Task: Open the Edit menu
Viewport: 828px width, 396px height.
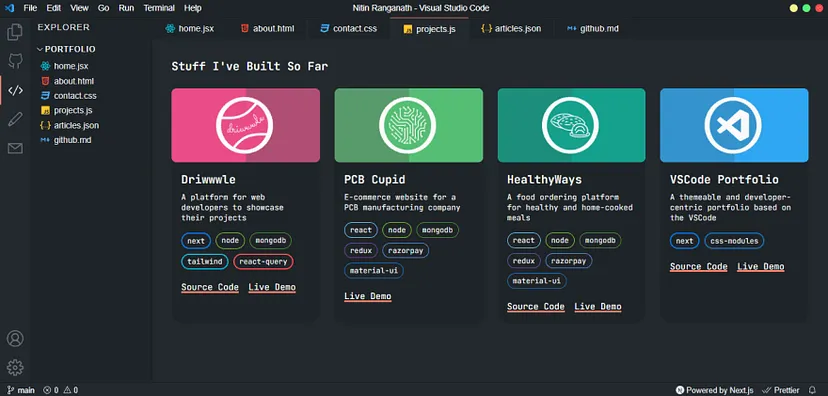Action: [x=53, y=8]
